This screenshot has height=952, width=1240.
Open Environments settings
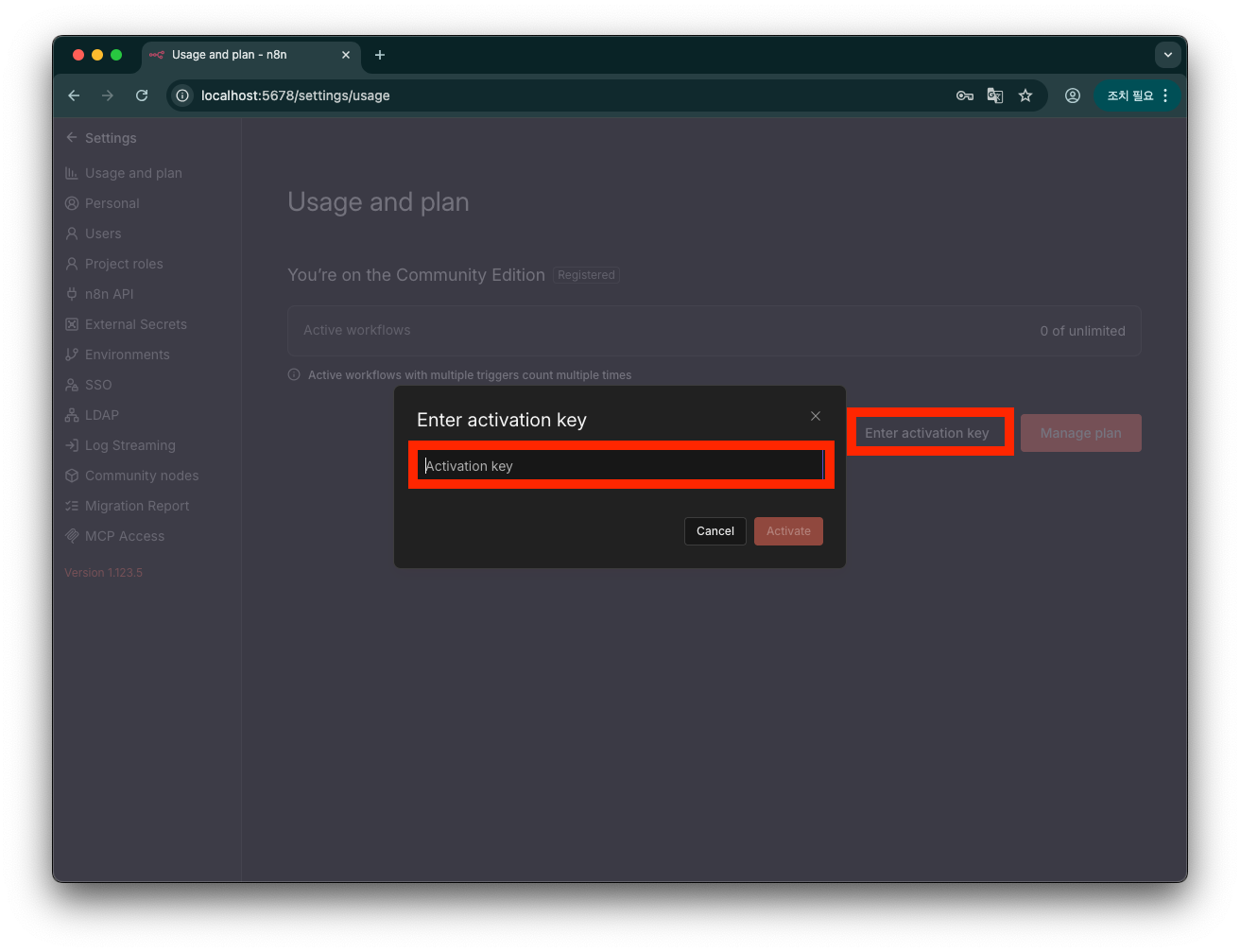click(128, 355)
